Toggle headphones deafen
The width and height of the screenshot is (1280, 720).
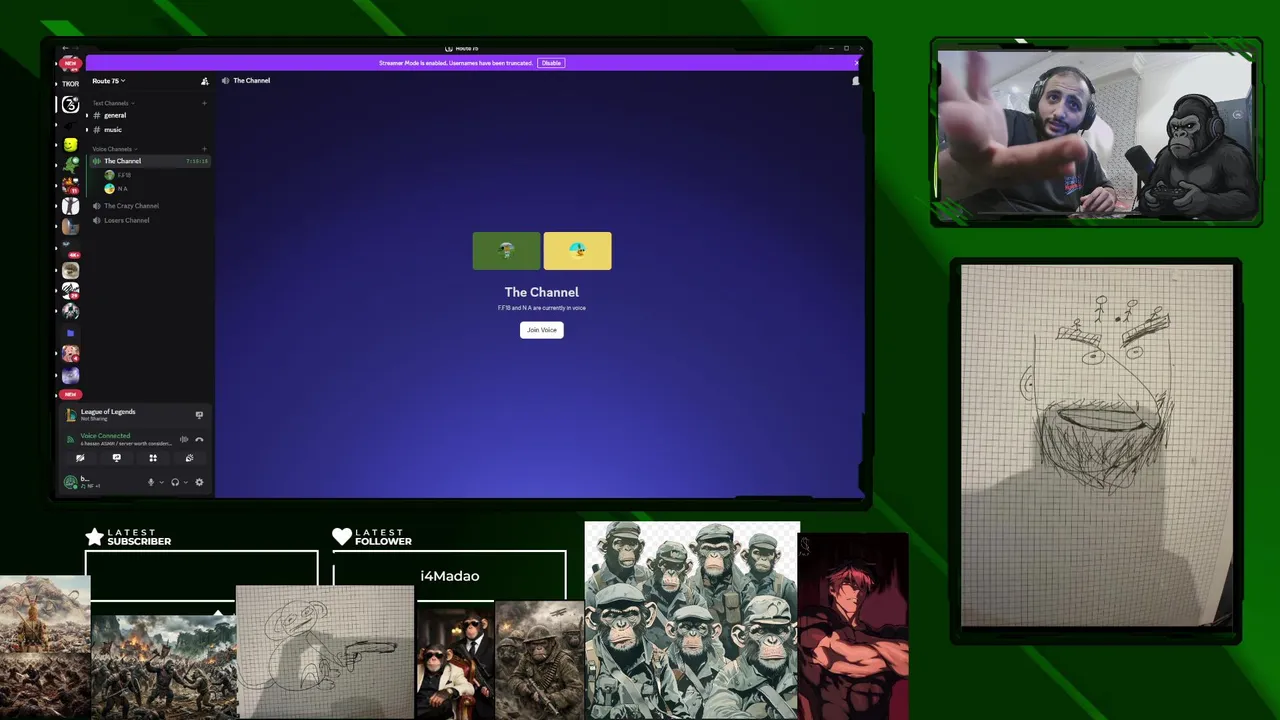click(x=175, y=482)
